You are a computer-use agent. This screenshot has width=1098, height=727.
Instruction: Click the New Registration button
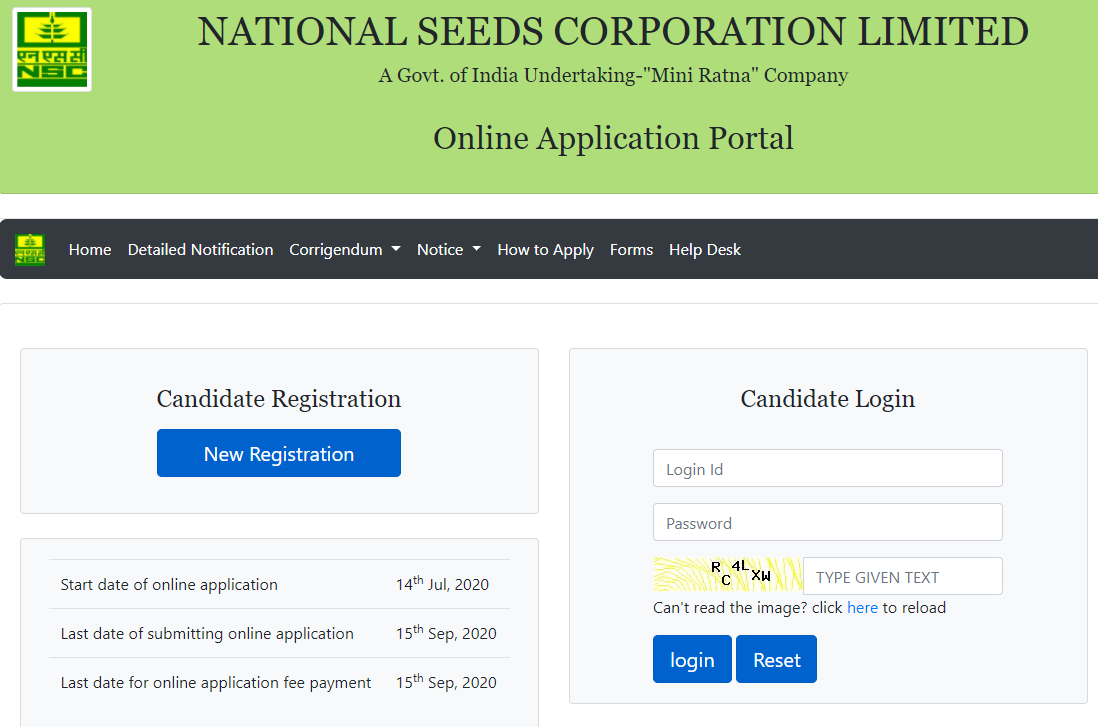tap(279, 453)
